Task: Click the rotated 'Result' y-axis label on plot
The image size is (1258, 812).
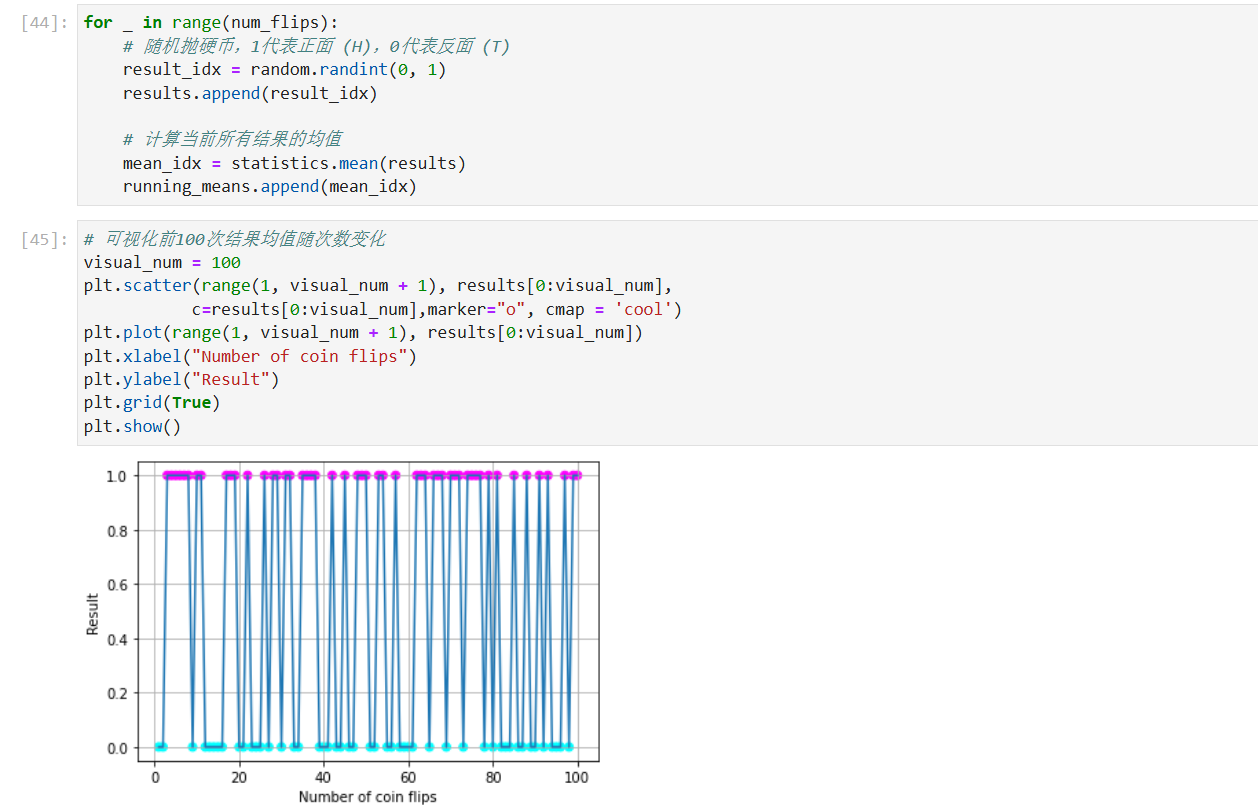Action: [x=93, y=613]
